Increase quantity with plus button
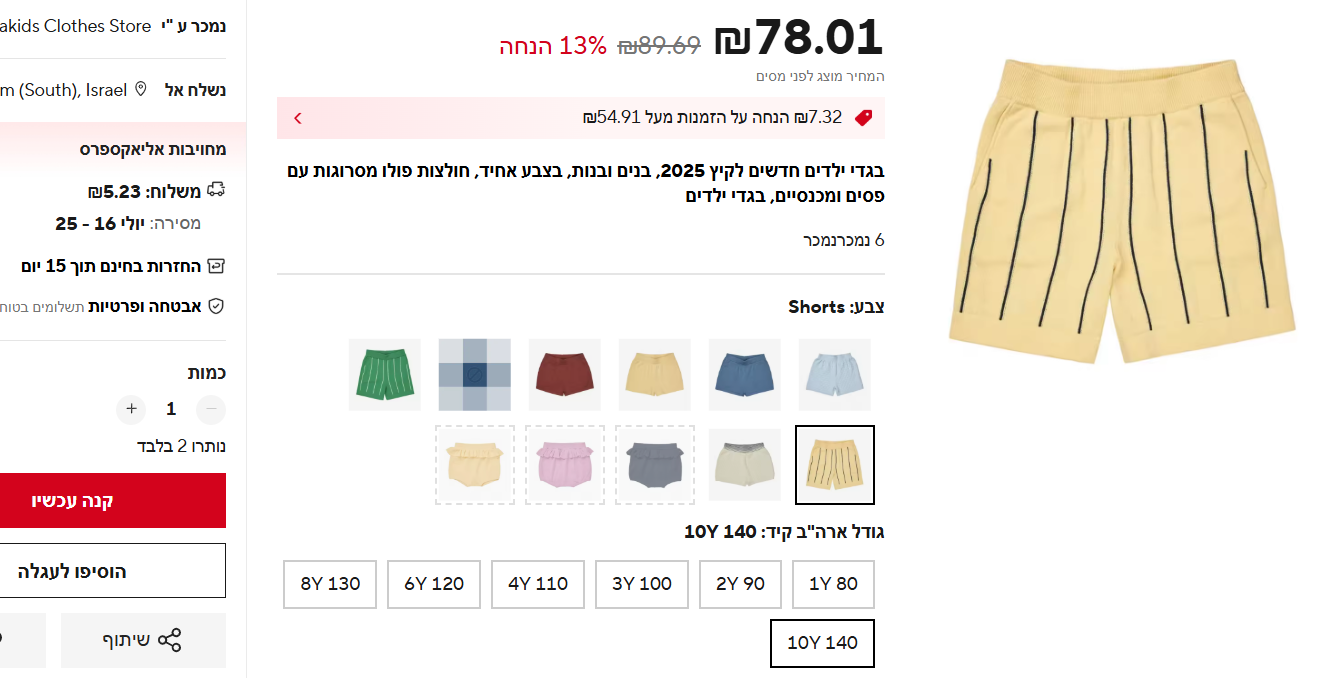This screenshot has height=678, width=1326. [131, 409]
